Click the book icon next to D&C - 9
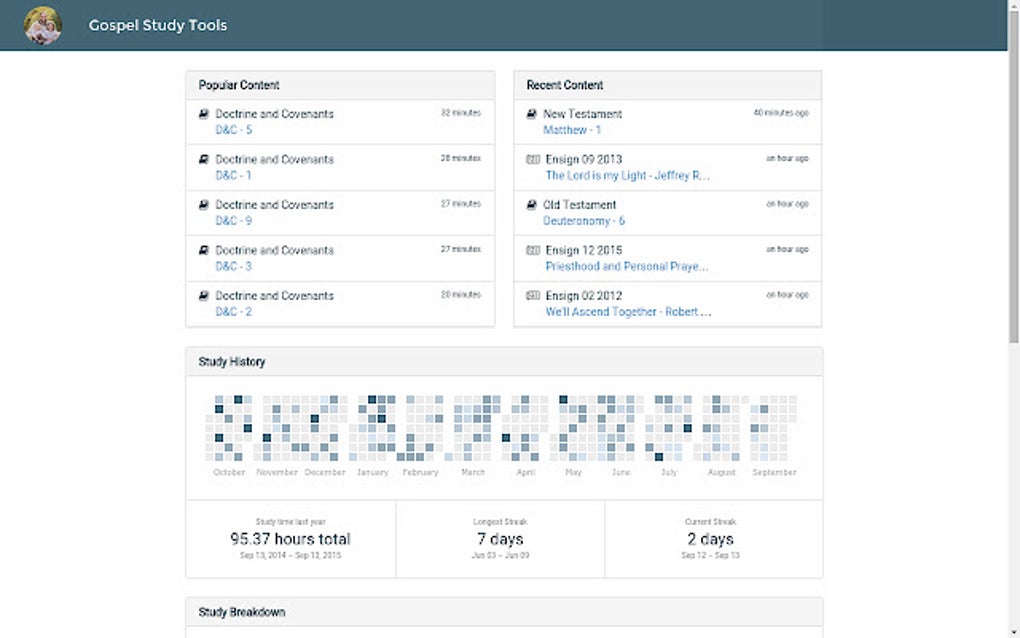This screenshot has width=1020, height=638. pos(204,205)
